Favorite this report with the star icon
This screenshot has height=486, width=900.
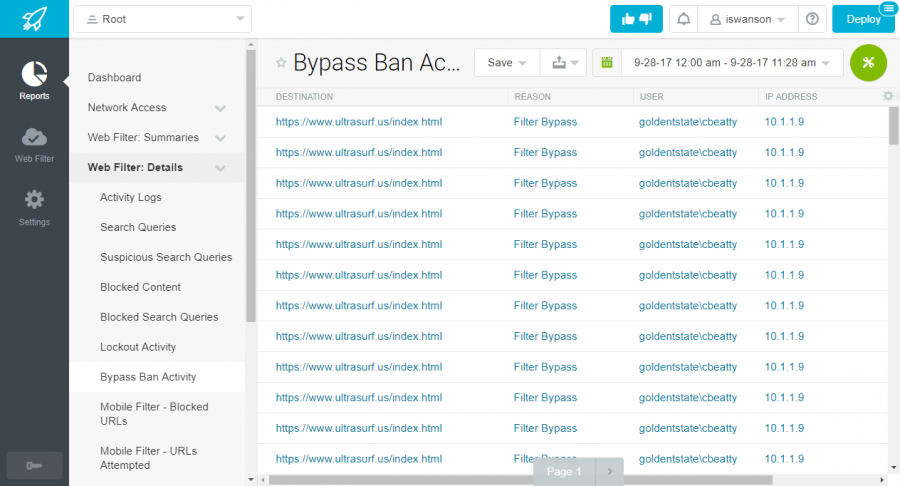(x=281, y=63)
